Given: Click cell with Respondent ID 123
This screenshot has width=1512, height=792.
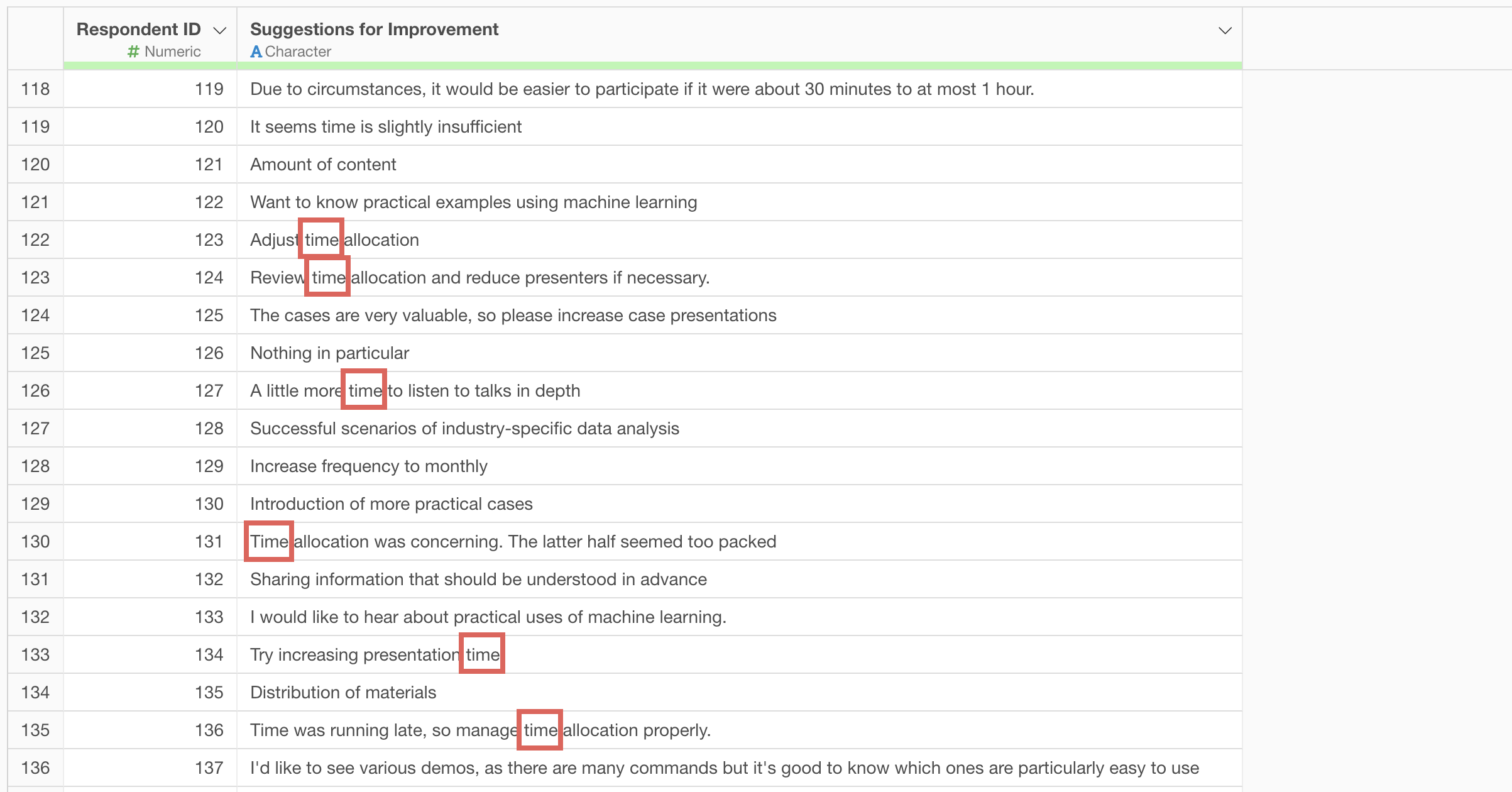Looking at the screenshot, I should (x=150, y=239).
